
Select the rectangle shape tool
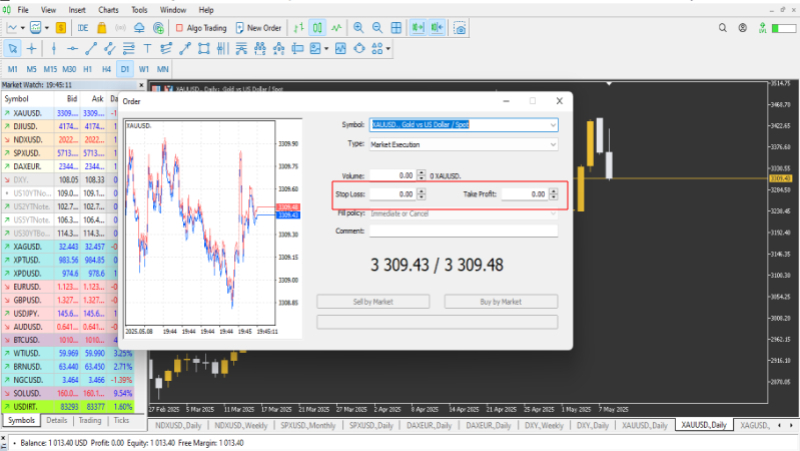point(204,48)
